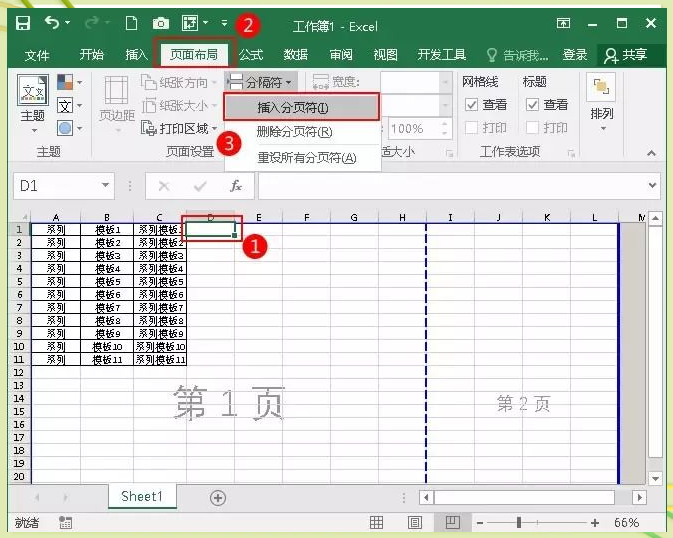The image size is (673, 538).
Task: Switch to the 审阅 tab
Action: coord(341,55)
